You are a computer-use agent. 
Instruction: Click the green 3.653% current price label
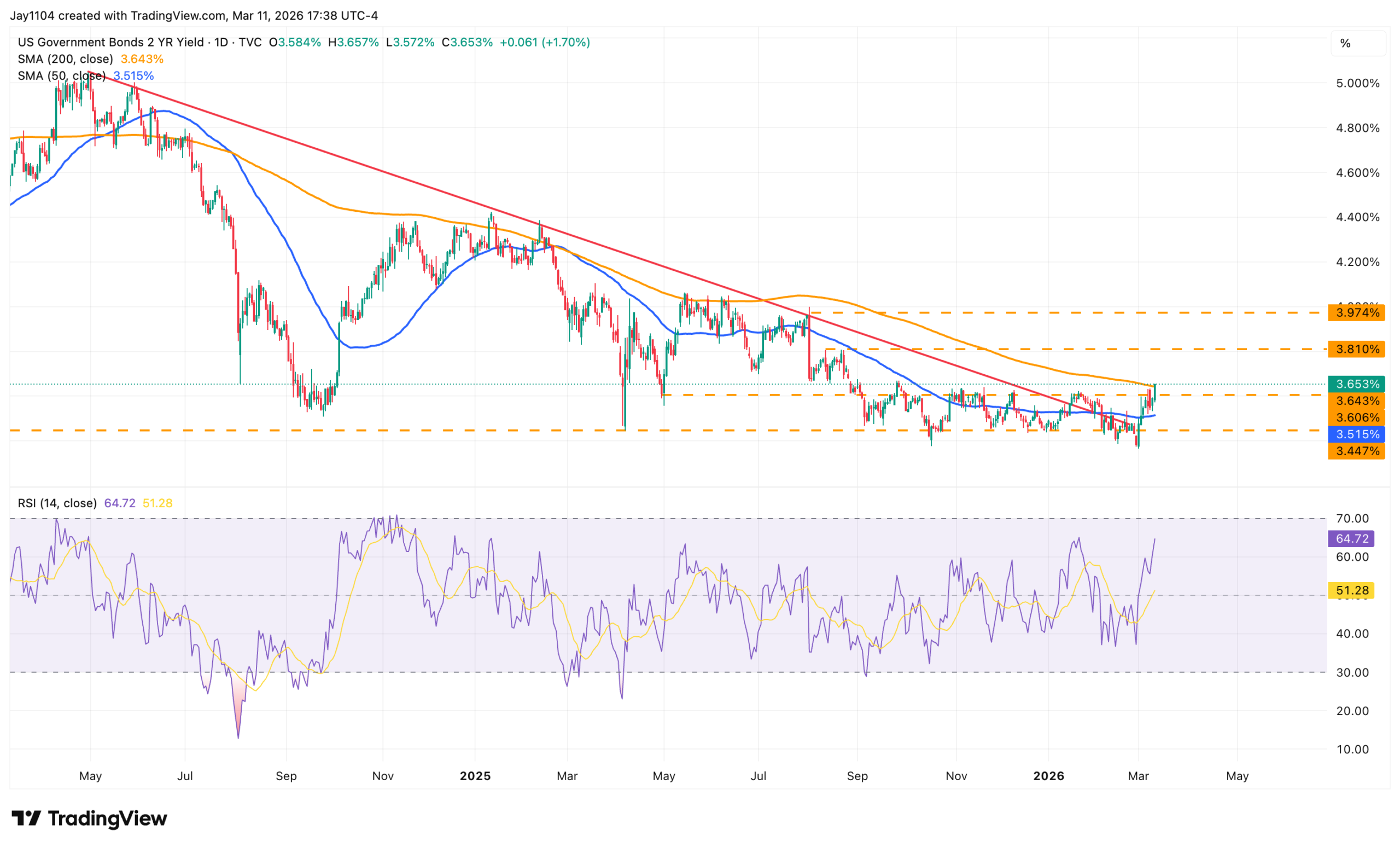click(x=1356, y=384)
